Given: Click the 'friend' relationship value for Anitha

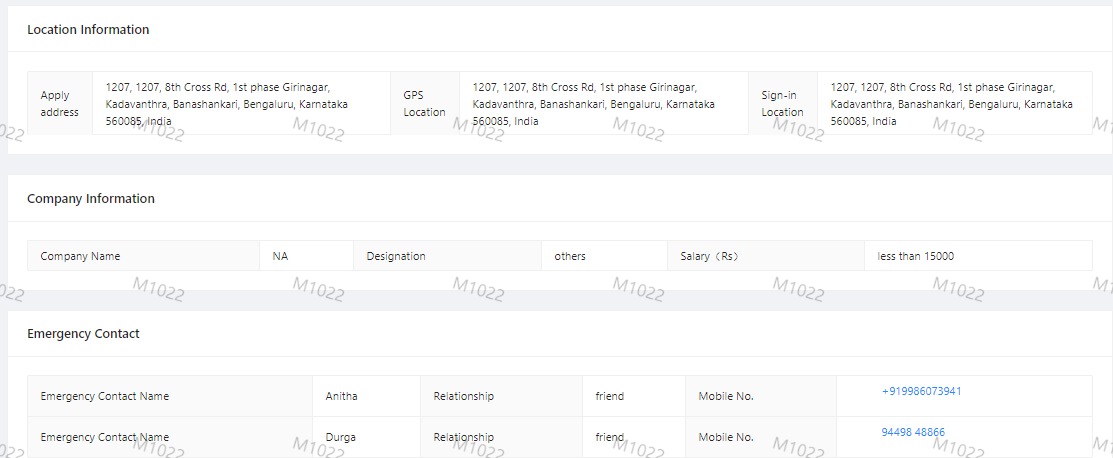Looking at the screenshot, I should [x=609, y=396].
